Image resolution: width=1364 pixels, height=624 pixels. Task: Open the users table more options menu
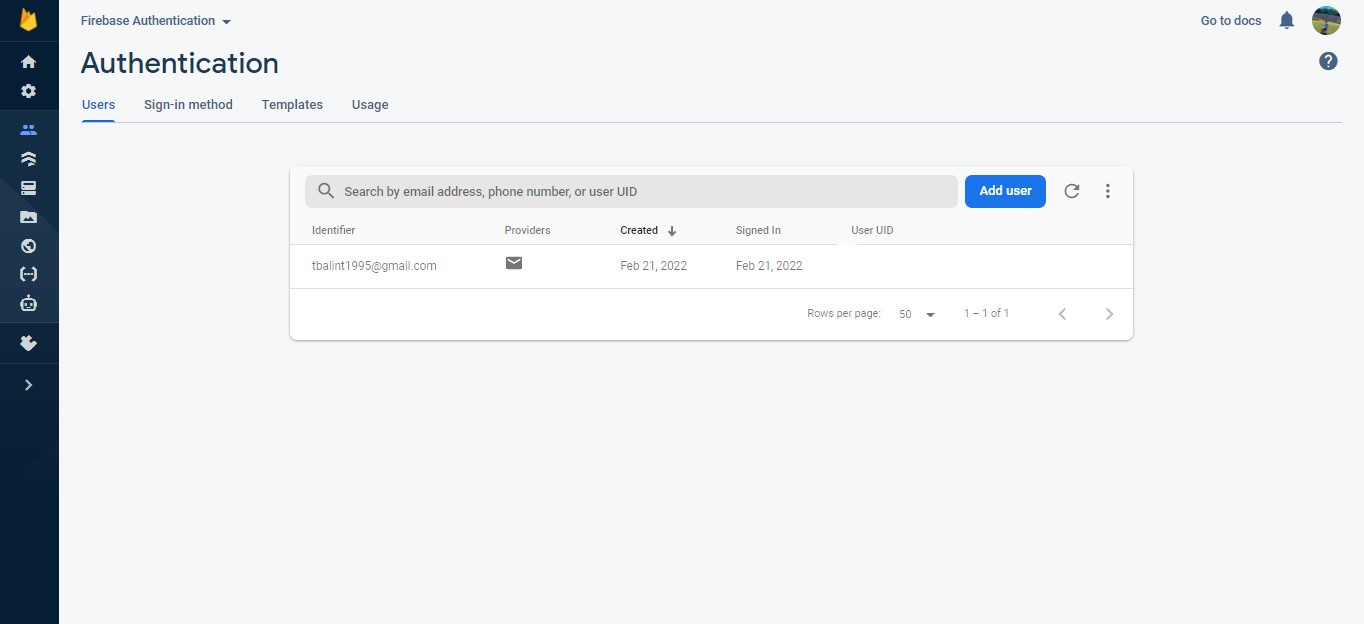click(x=1108, y=191)
